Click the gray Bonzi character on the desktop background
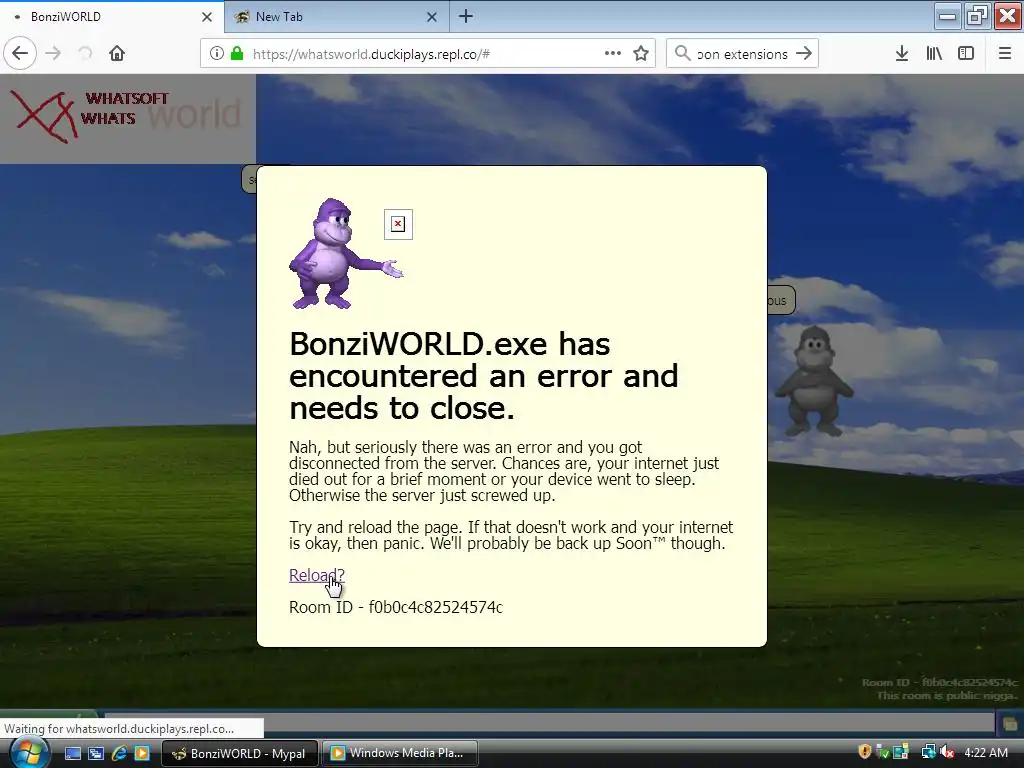 tap(814, 381)
